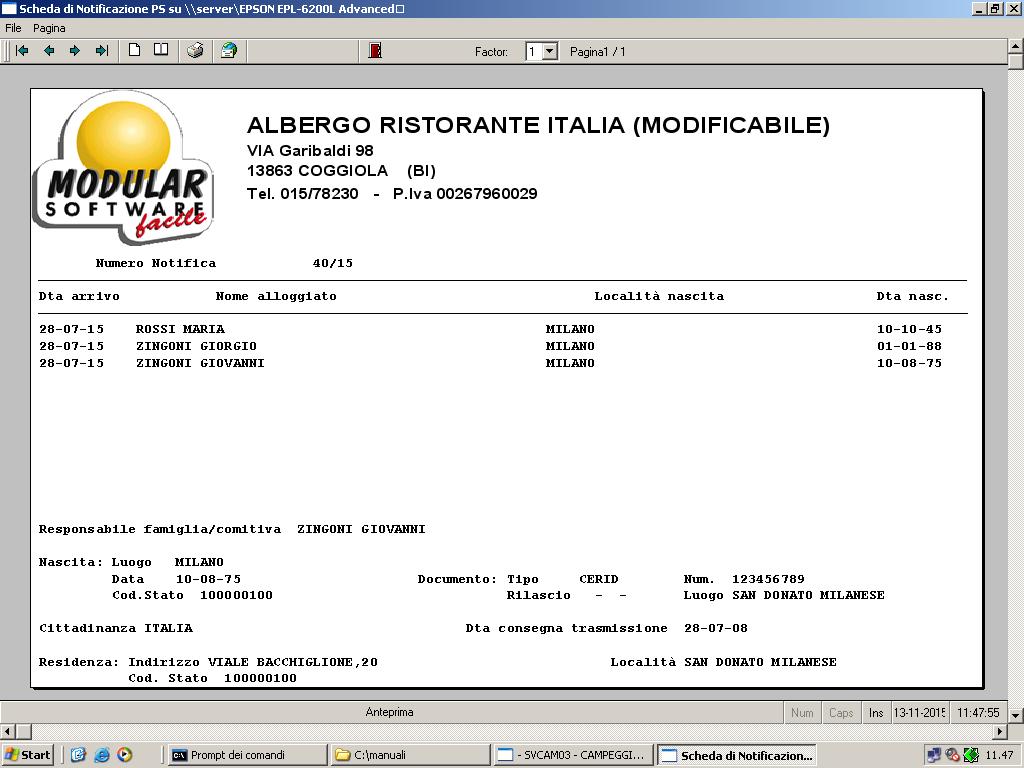Click the tray icon left of the green one
Image resolution: width=1024 pixels, height=768 pixels.
tap(952, 755)
